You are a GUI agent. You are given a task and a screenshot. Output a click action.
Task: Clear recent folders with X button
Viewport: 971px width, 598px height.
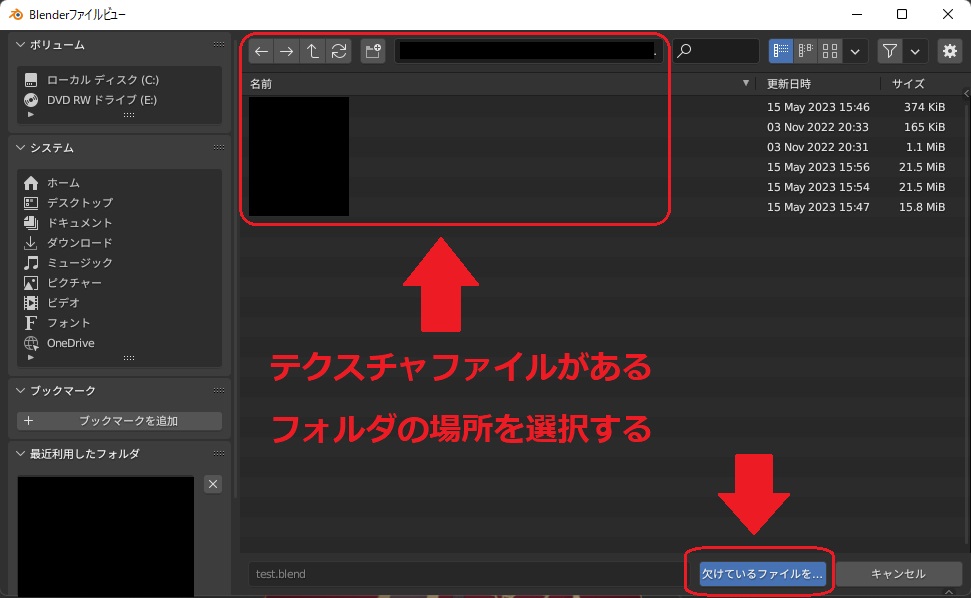(213, 484)
